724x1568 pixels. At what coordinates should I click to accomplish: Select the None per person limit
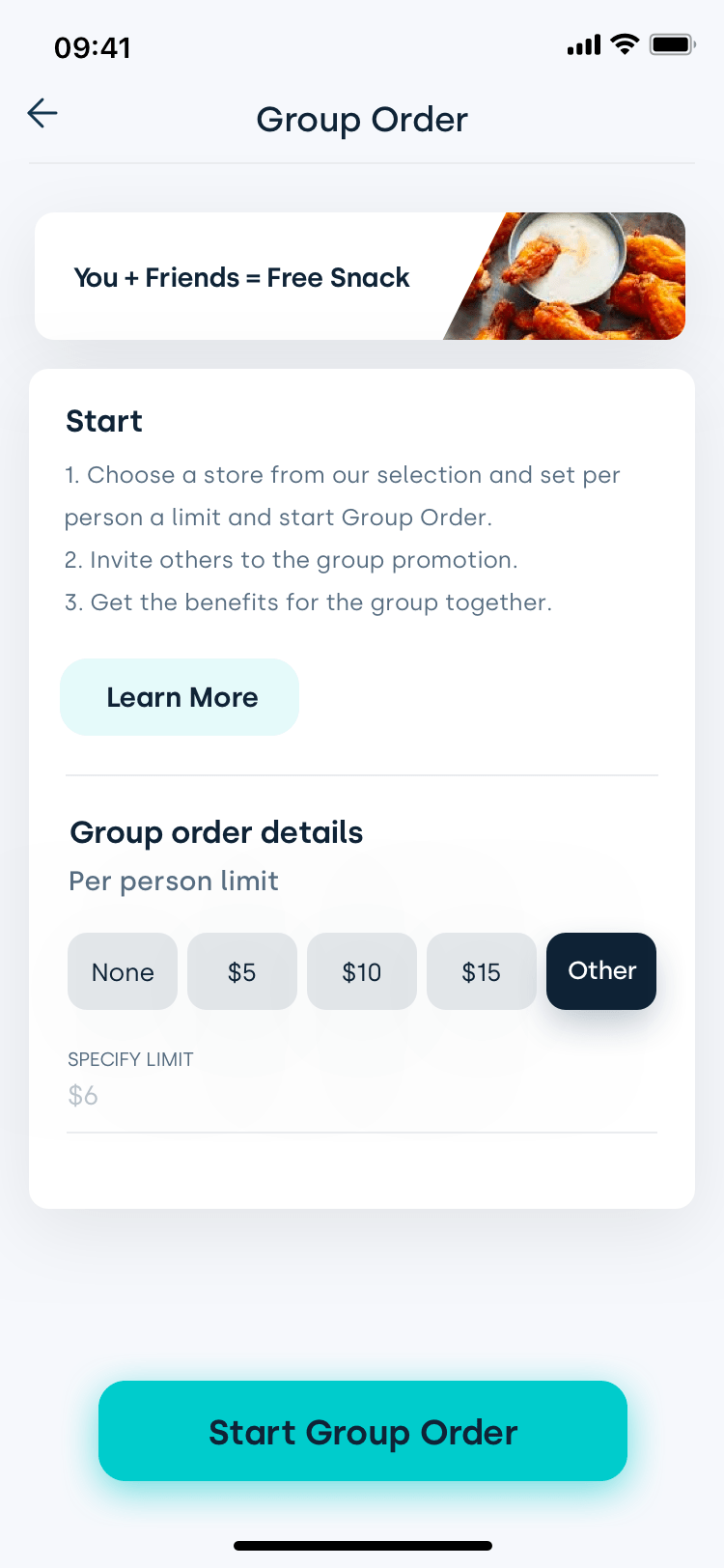(x=123, y=971)
